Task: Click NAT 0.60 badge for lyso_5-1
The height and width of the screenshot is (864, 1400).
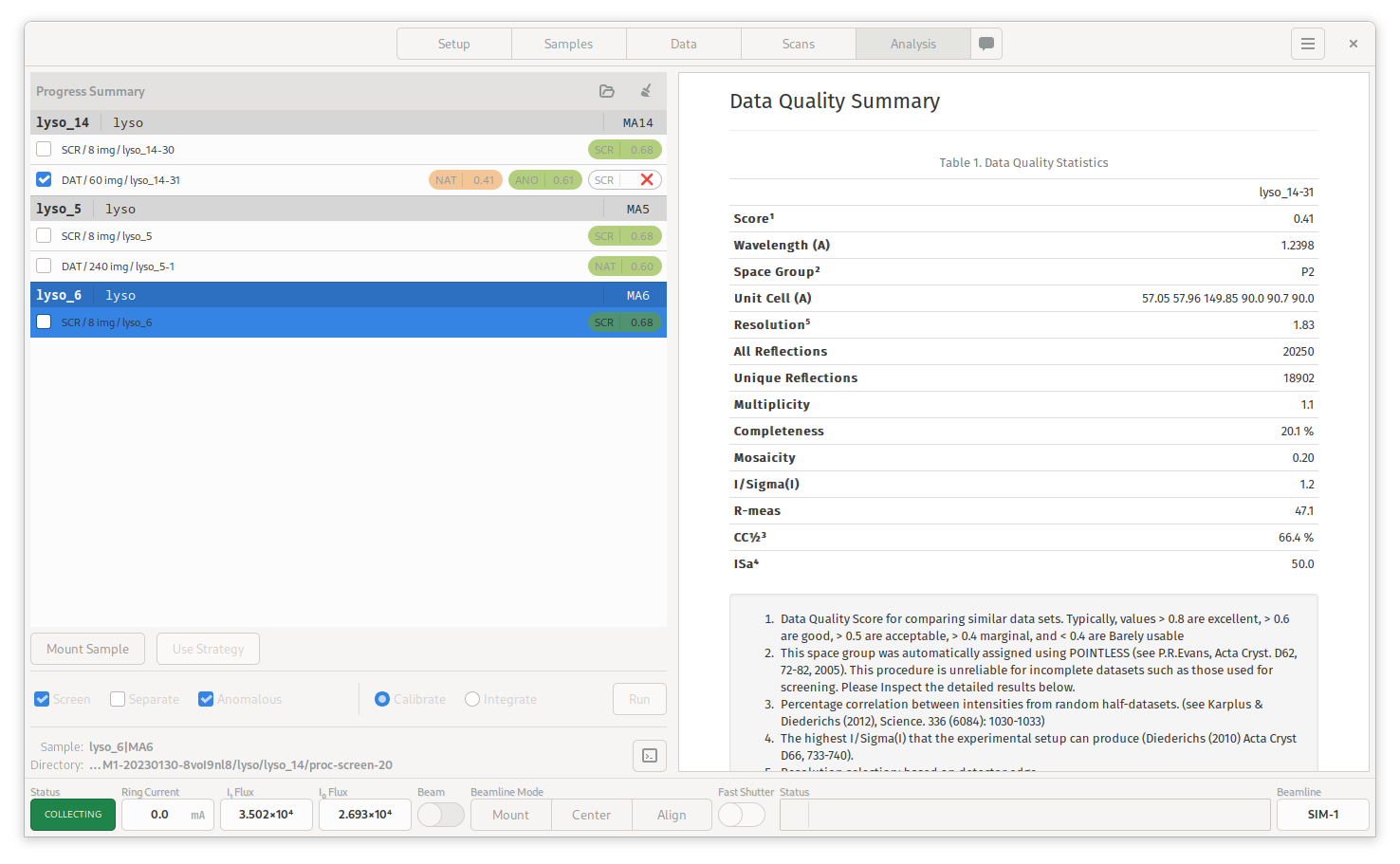Action: pyautogui.click(x=624, y=267)
